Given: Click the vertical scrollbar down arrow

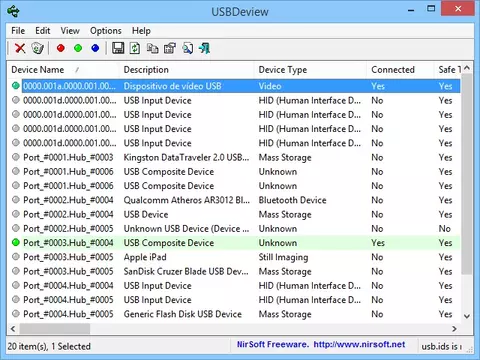Looking at the screenshot, I should (x=467, y=316).
